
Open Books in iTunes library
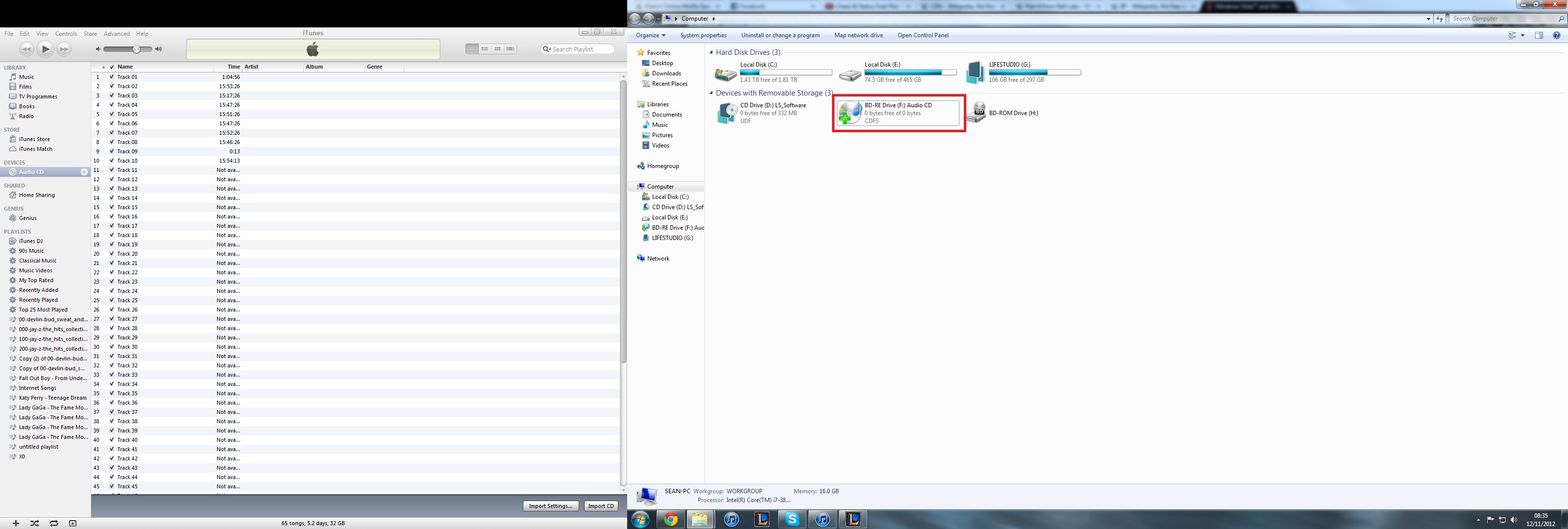[x=27, y=106]
